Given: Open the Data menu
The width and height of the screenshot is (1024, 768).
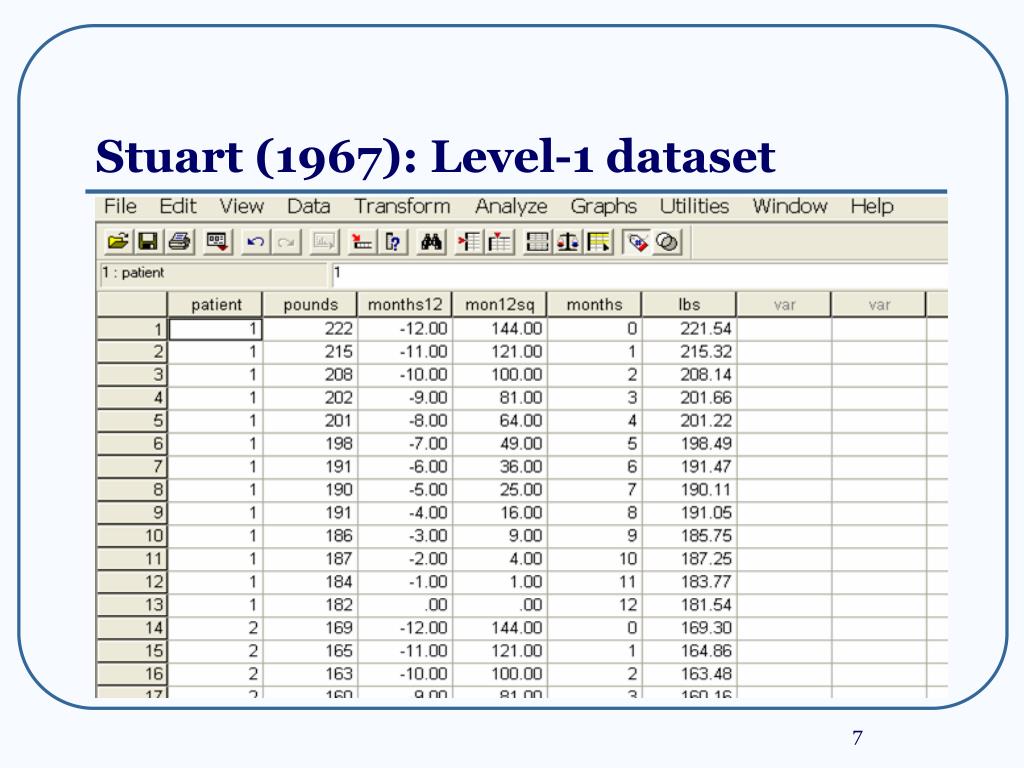Looking at the screenshot, I should [308, 206].
